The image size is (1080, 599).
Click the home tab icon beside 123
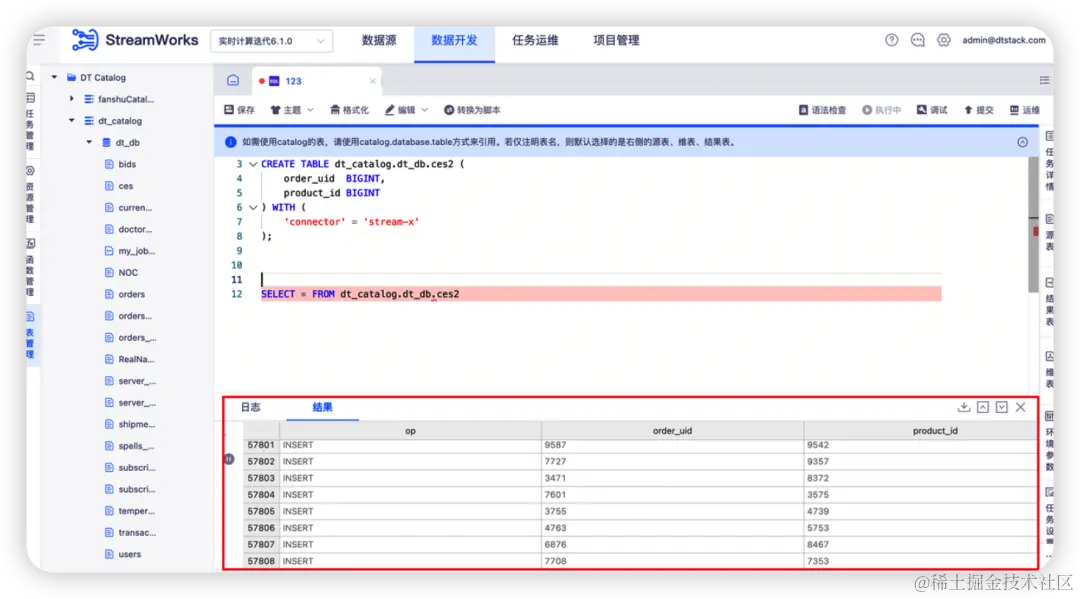(x=233, y=81)
